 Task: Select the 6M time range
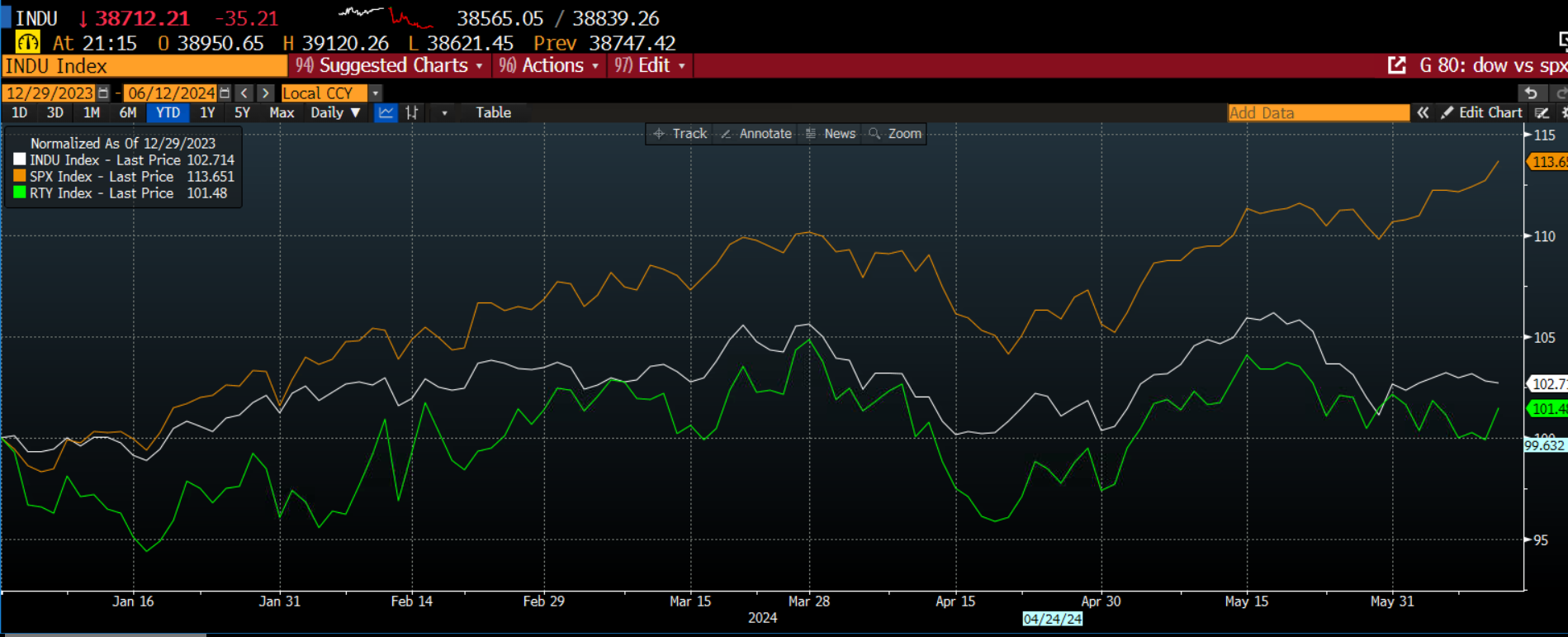click(128, 113)
